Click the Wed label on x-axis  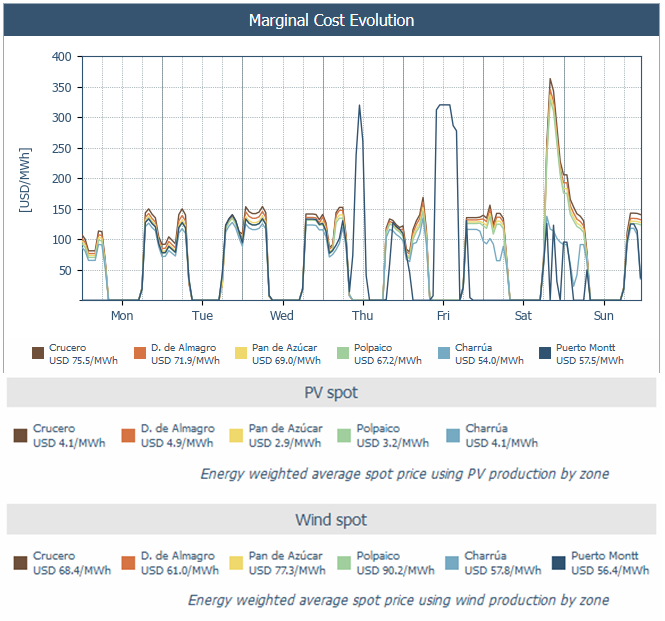click(282, 316)
